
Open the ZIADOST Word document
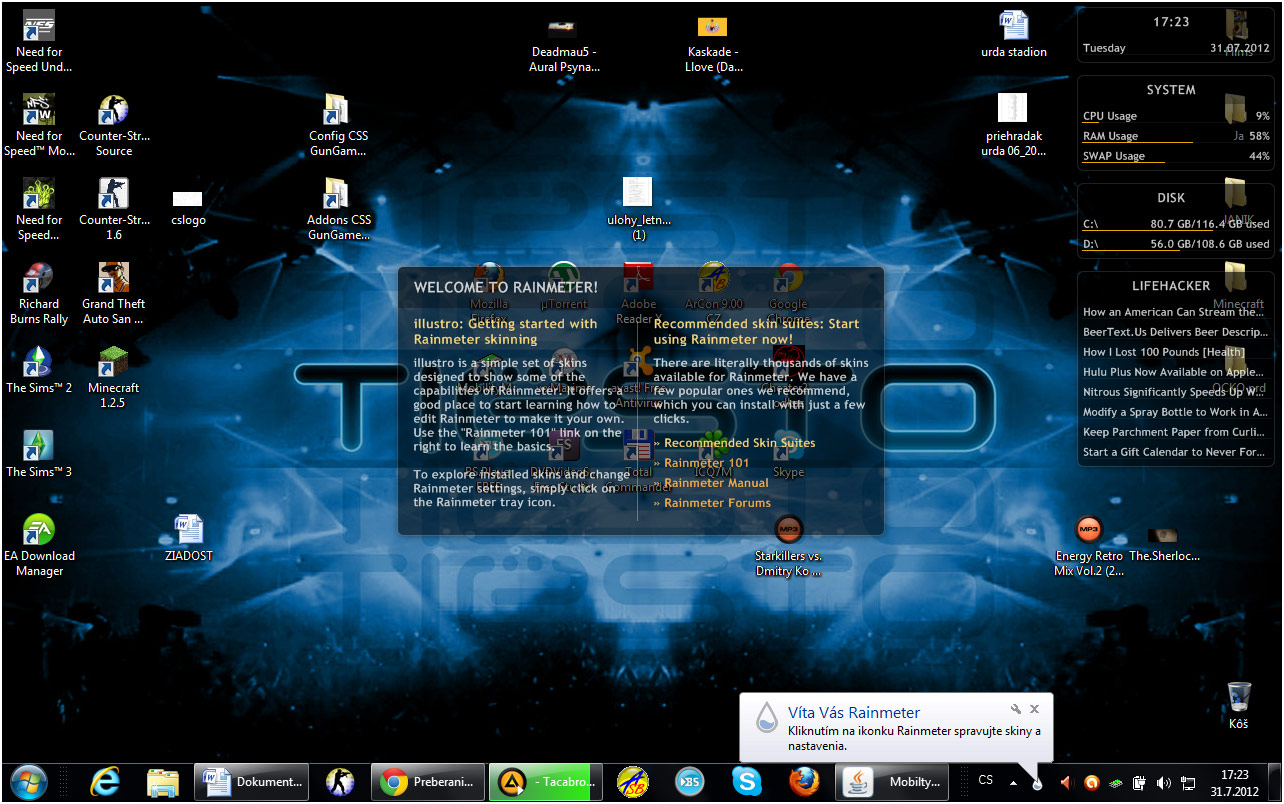(x=189, y=532)
